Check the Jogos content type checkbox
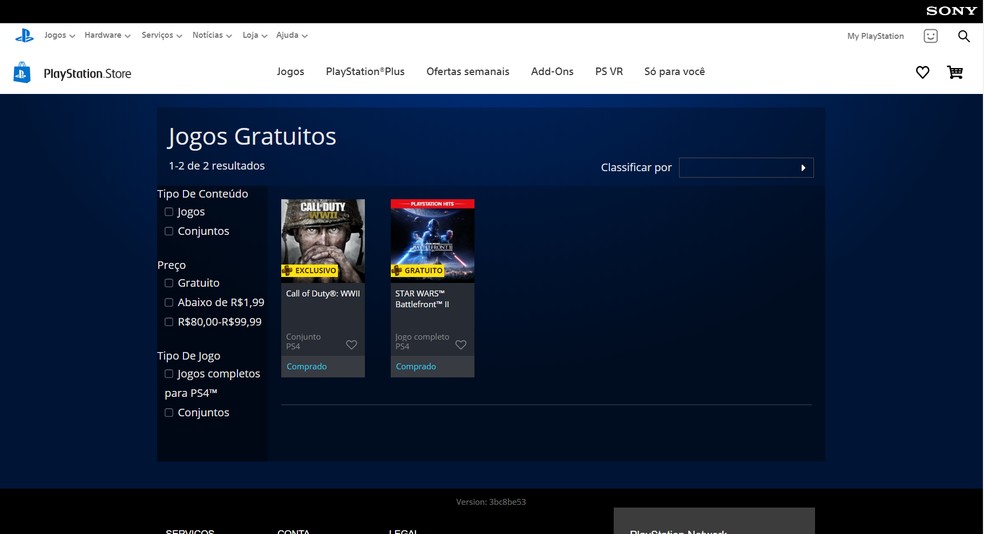Screen dimensions: 984x534 click(169, 212)
